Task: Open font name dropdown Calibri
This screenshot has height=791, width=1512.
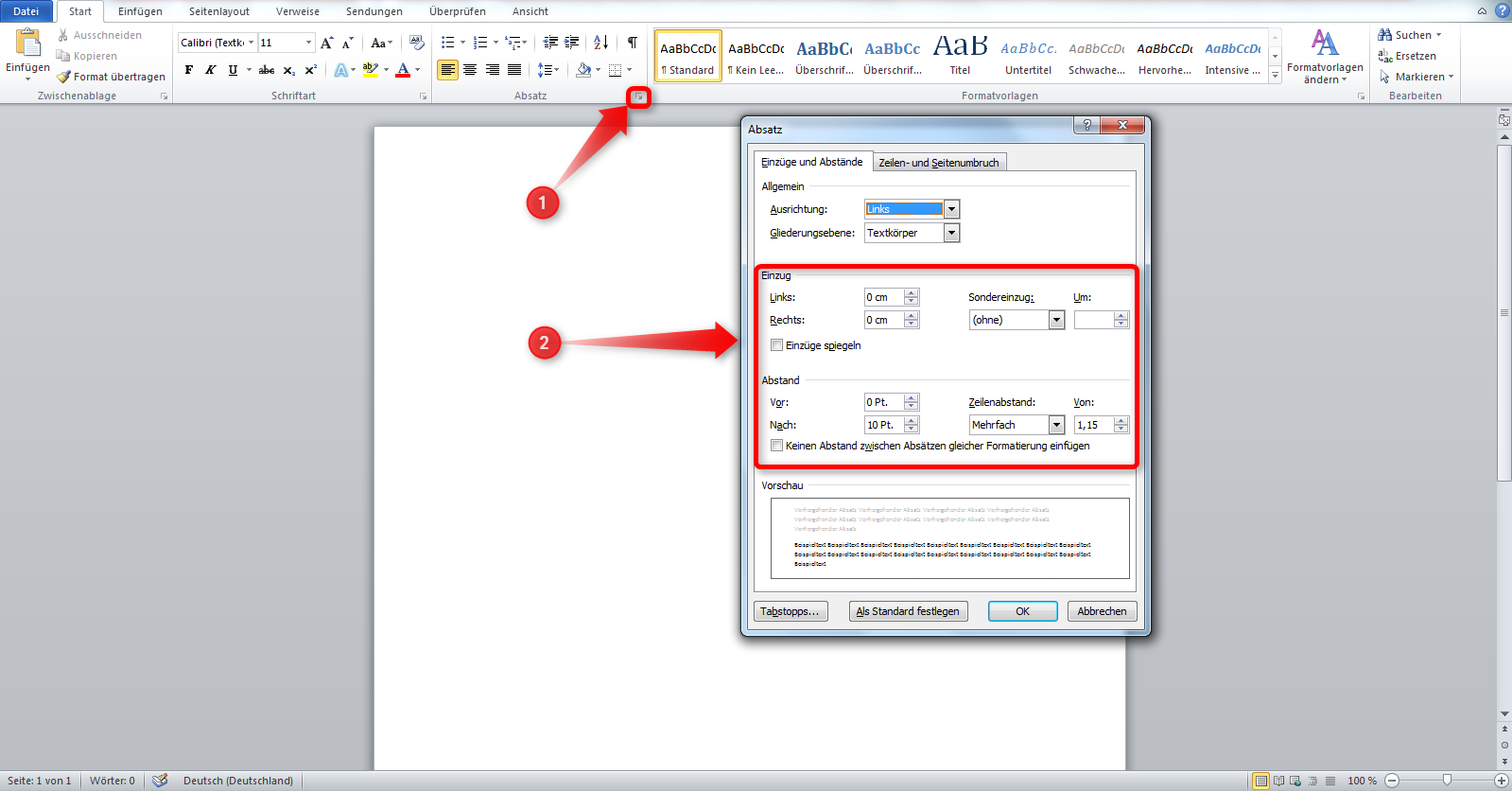Action: tap(251, 43)
